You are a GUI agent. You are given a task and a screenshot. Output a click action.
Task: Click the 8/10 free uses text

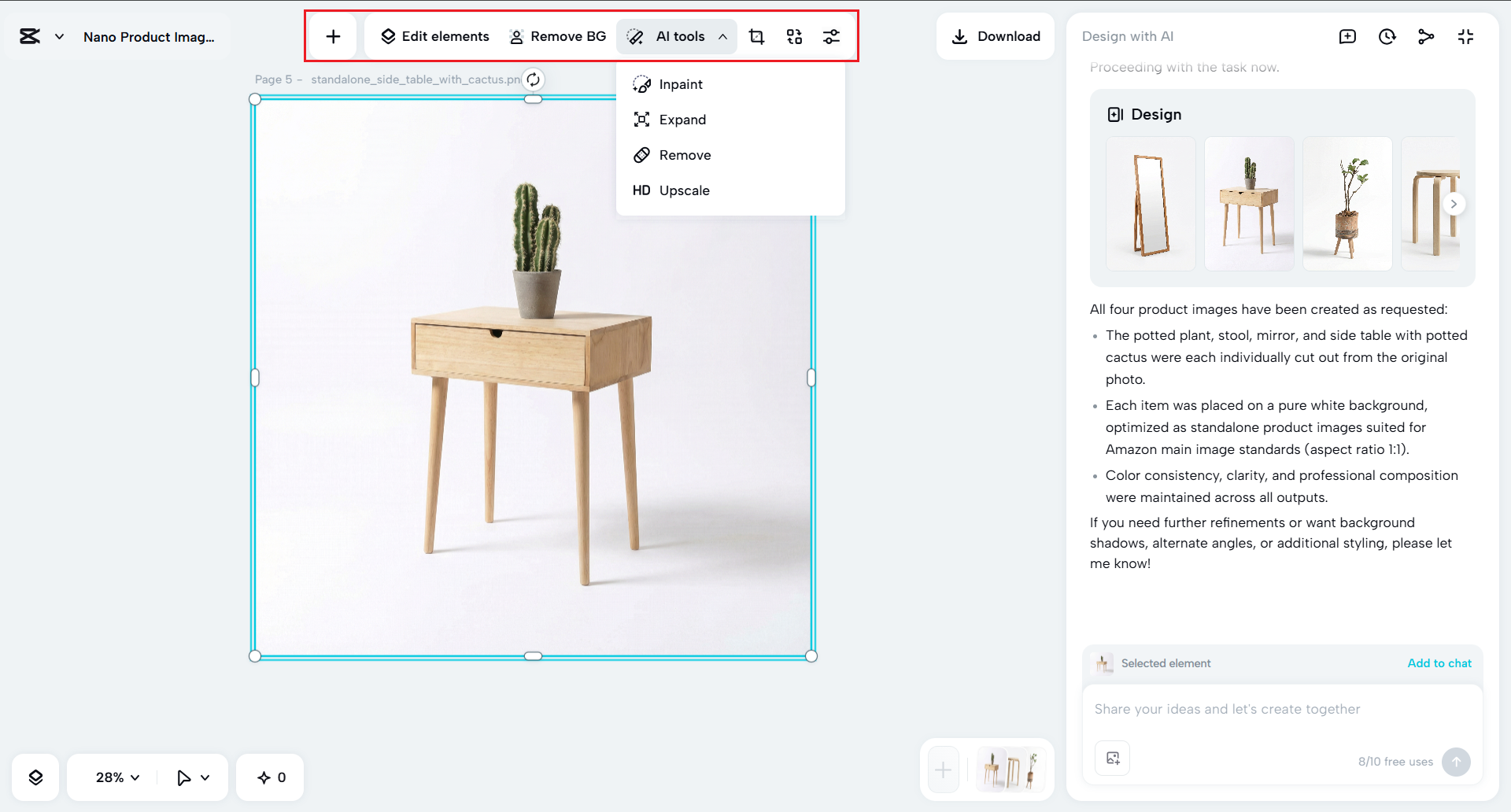pos(1395,762)
